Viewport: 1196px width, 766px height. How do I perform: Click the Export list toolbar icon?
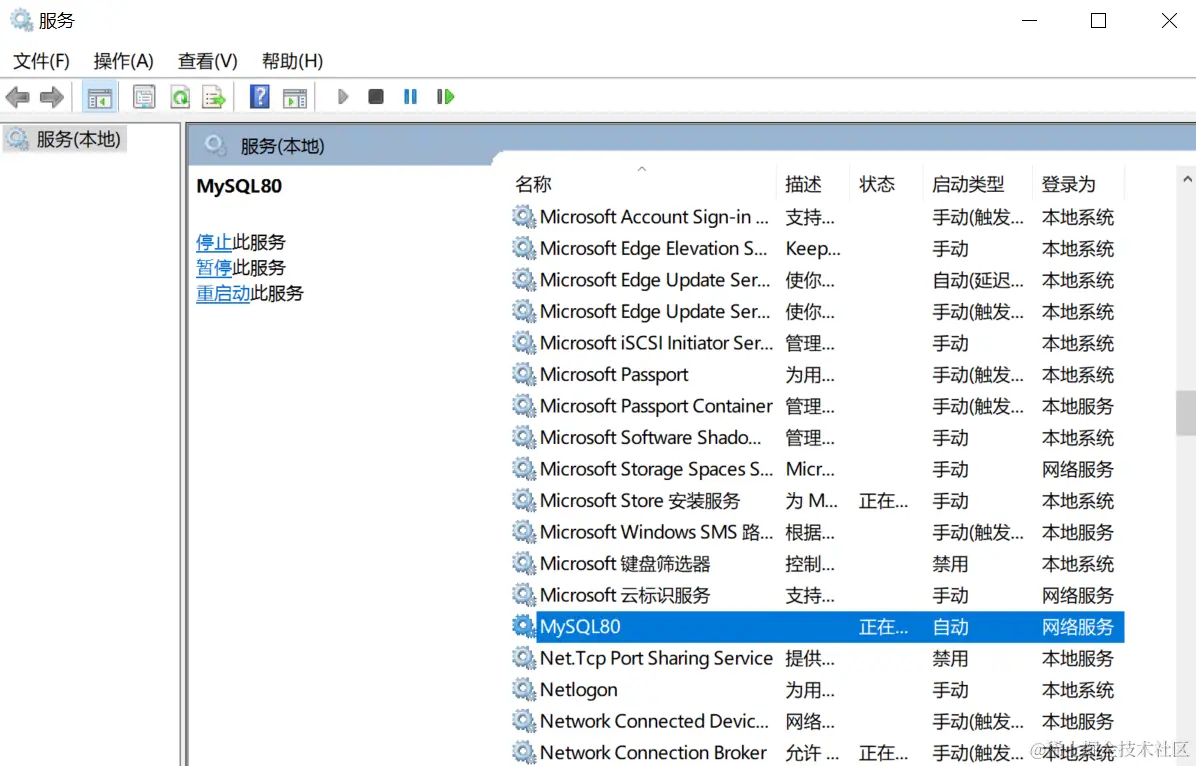214,97
